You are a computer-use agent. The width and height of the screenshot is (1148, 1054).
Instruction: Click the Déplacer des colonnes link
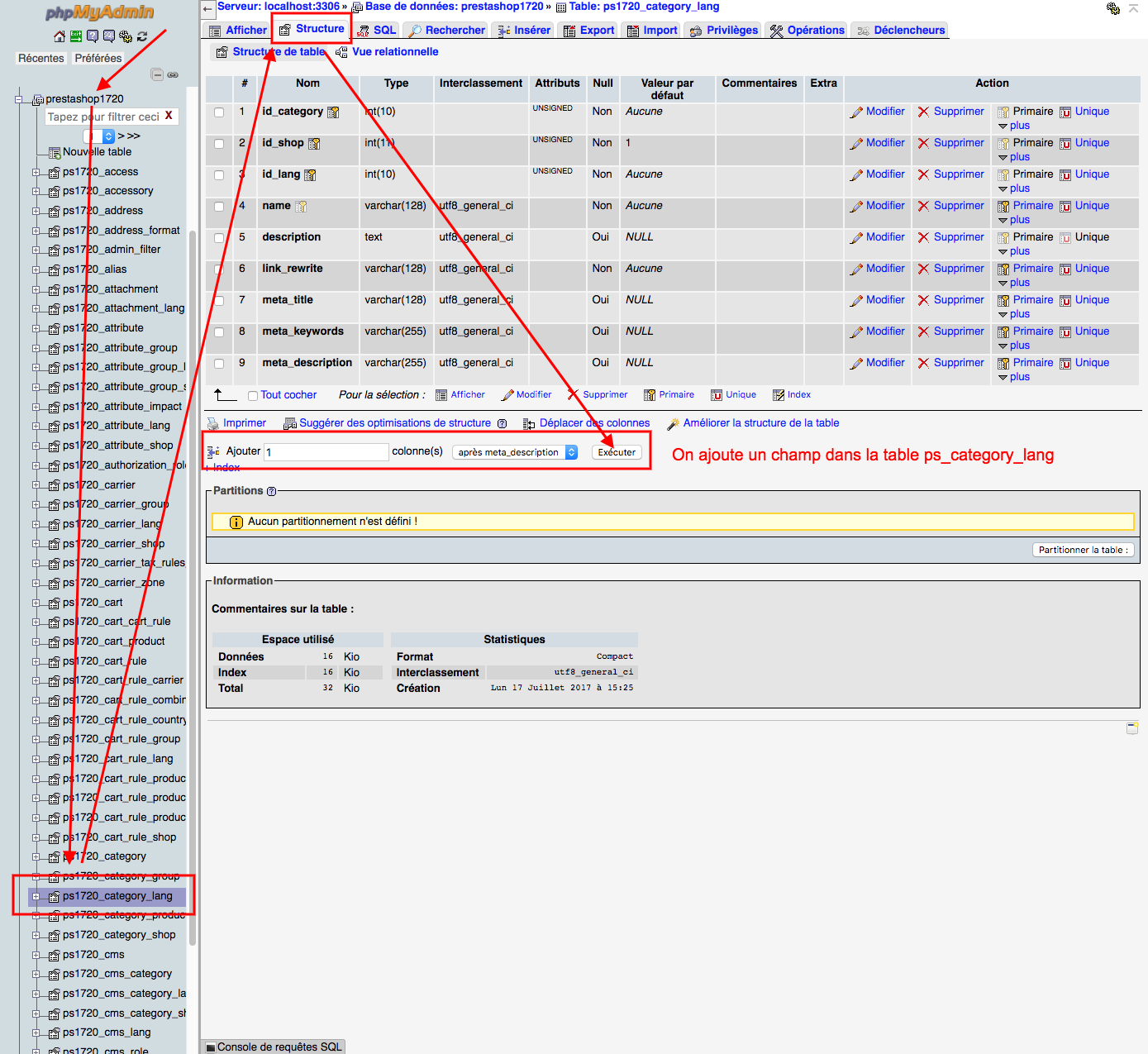click(593, 423)
